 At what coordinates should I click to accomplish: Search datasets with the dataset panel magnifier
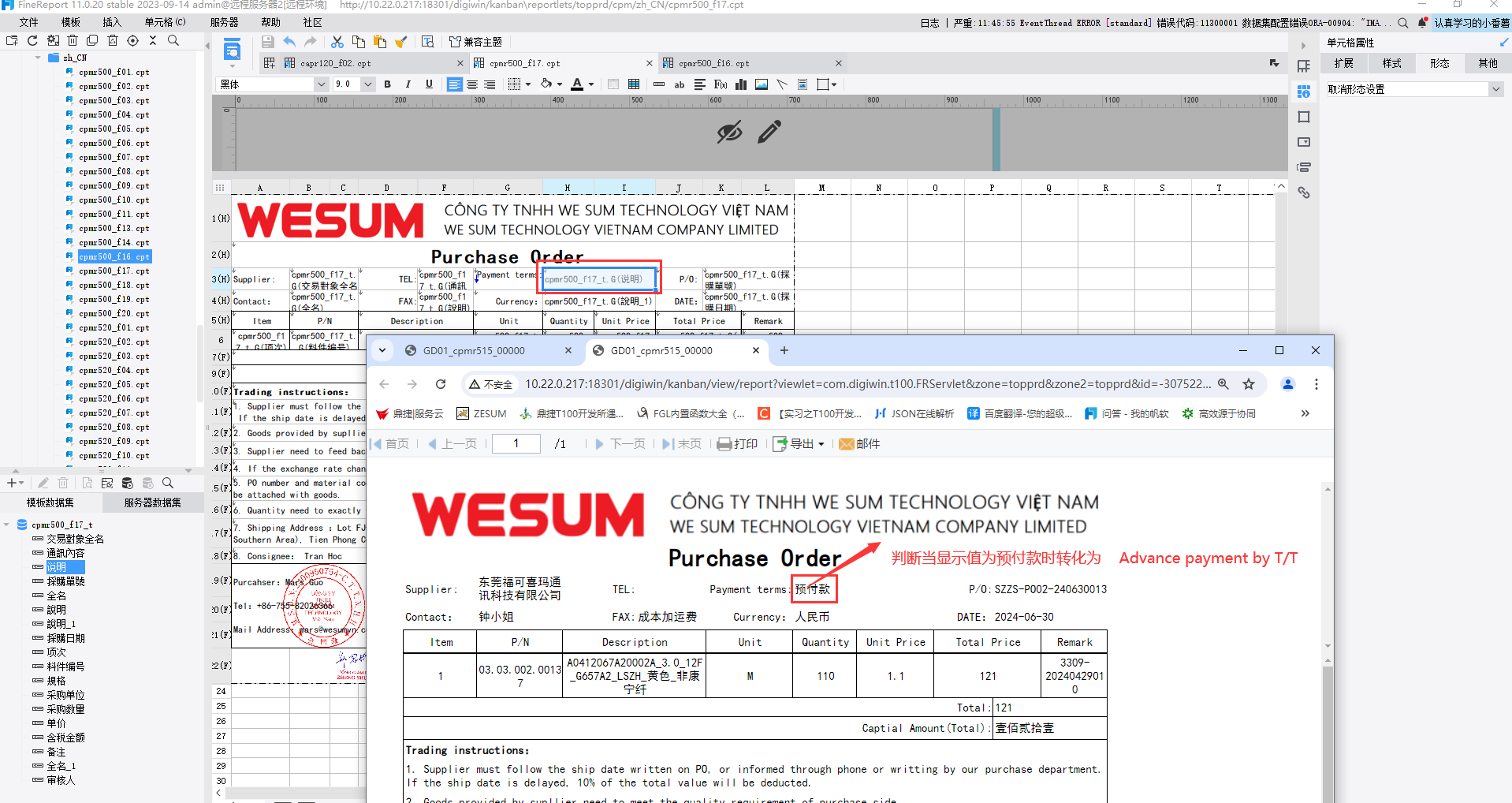(x=168, y=483)
